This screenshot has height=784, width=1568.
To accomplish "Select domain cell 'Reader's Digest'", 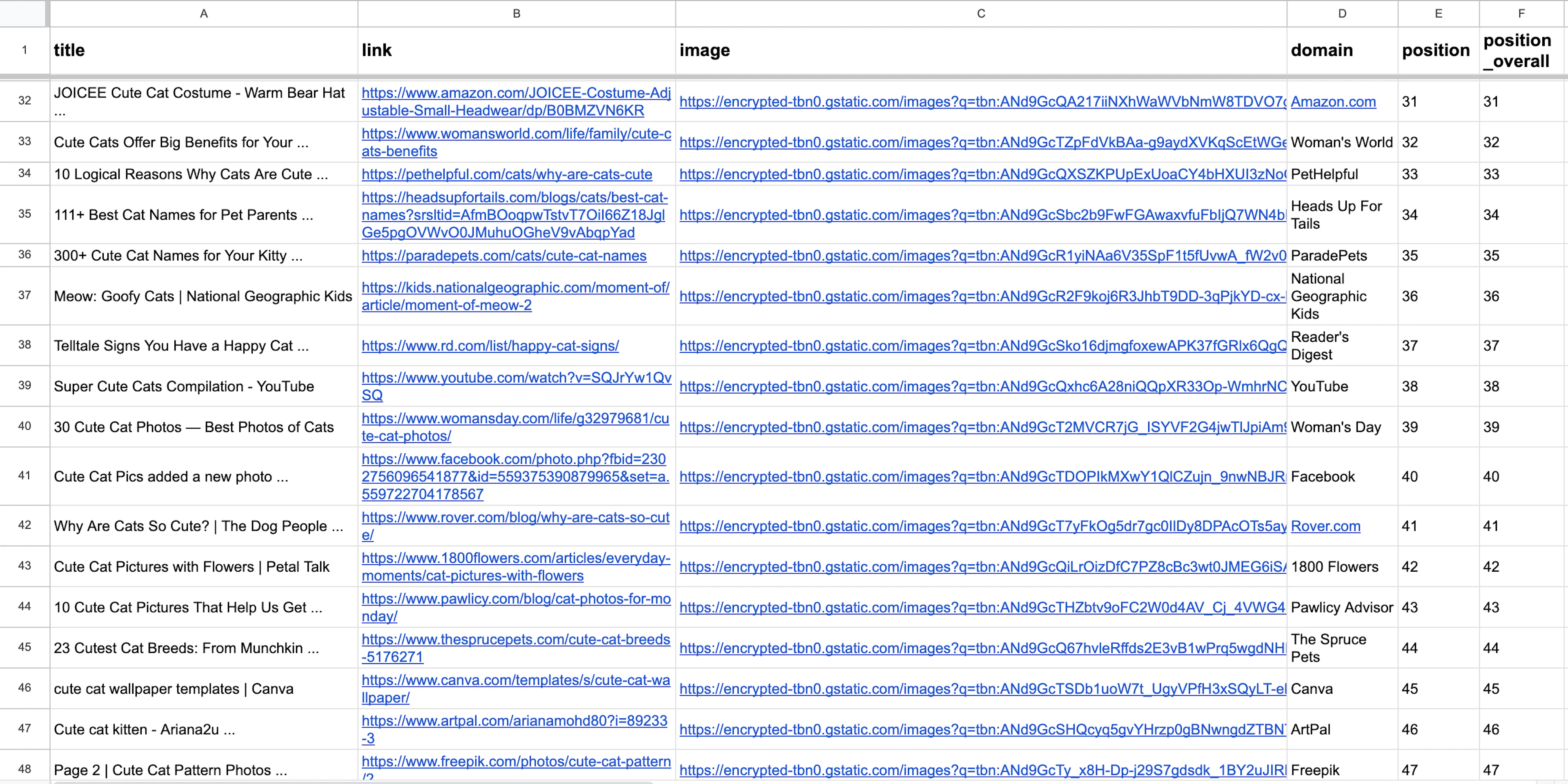I will click(1341, 346).
